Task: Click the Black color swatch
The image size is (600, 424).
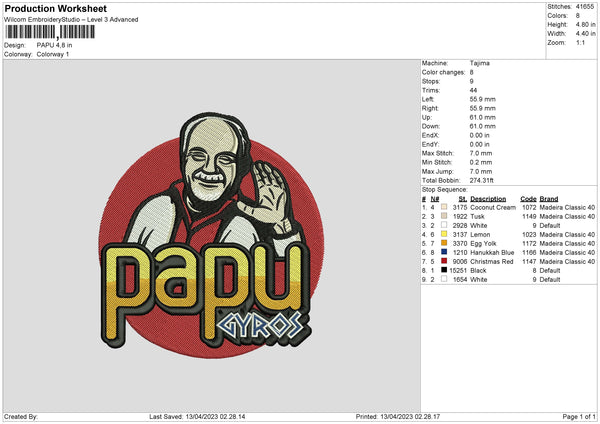Action: tap(444, 270)
